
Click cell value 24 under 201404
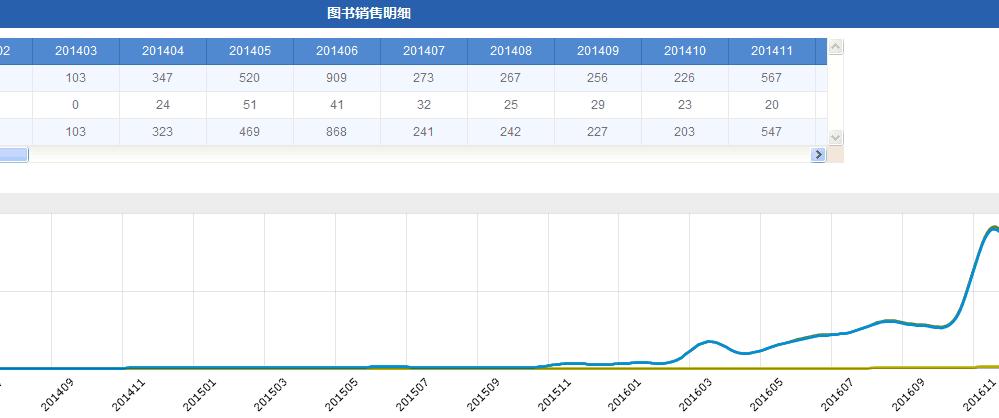pos(163,104)
